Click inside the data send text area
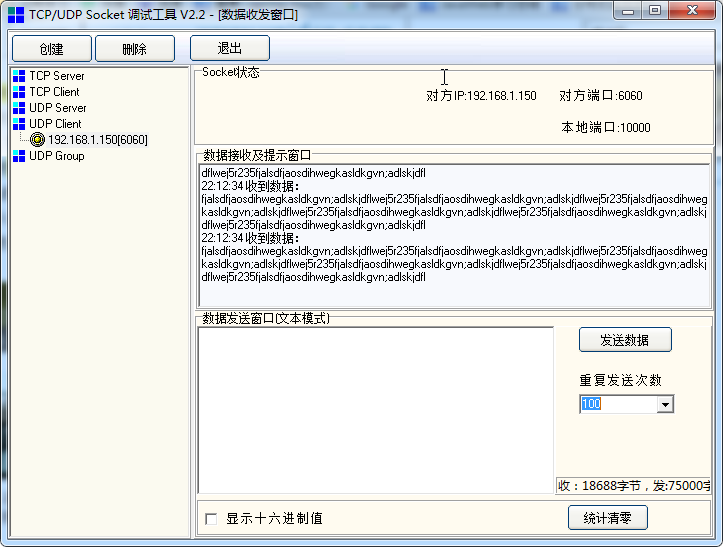 [x=376, y=410]
